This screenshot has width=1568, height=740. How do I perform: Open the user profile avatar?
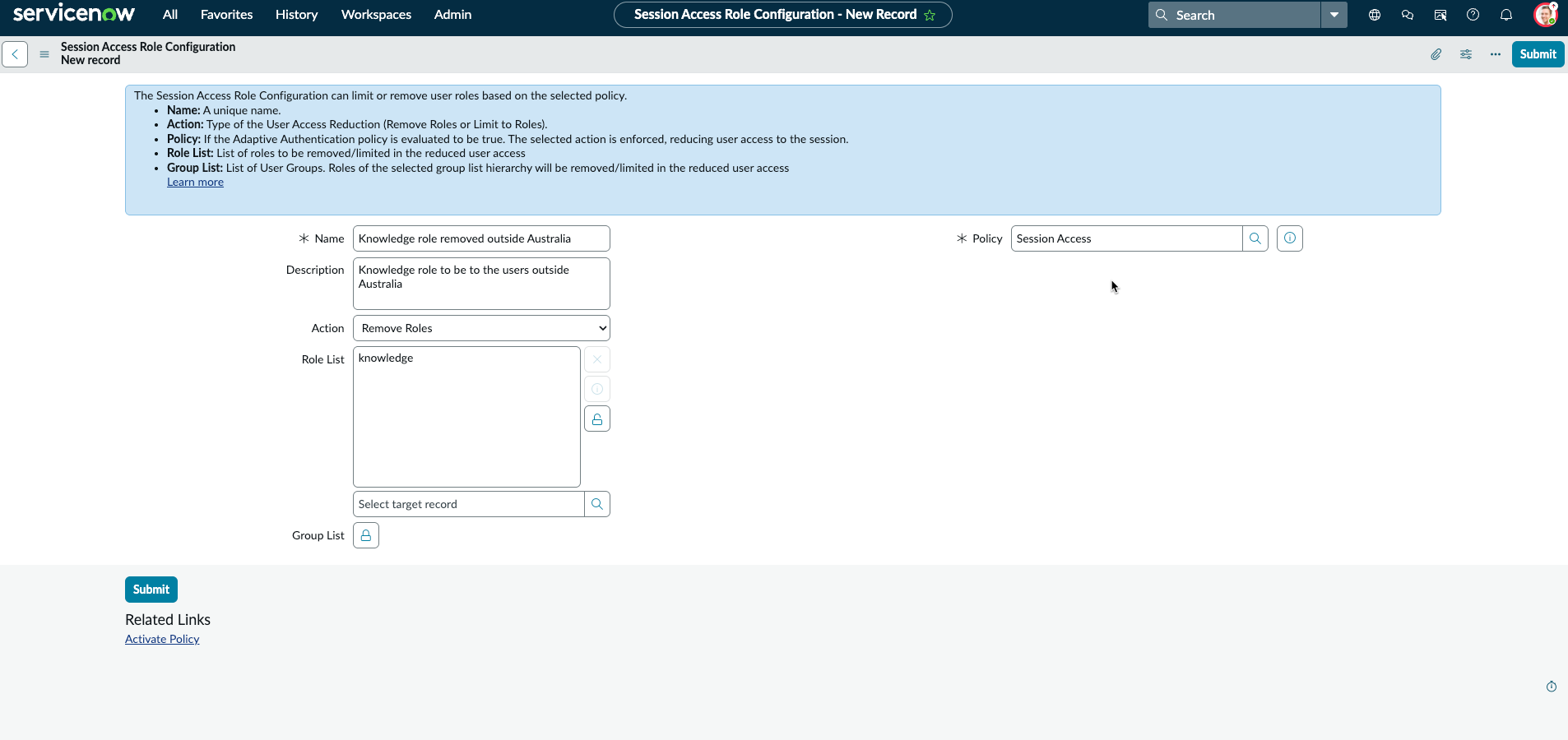(x=1546, y=15)
